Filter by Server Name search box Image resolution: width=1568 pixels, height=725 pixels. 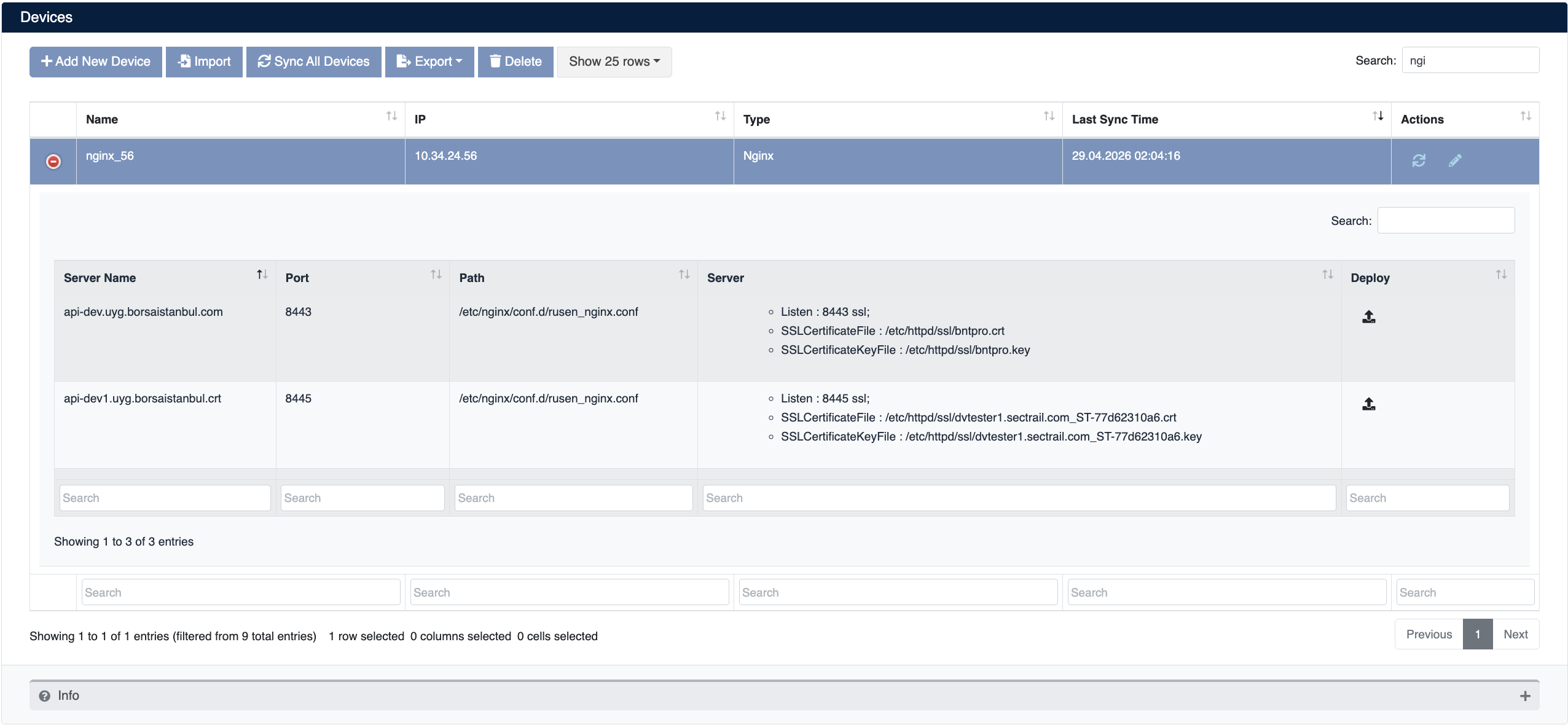[x=165, y=498]
